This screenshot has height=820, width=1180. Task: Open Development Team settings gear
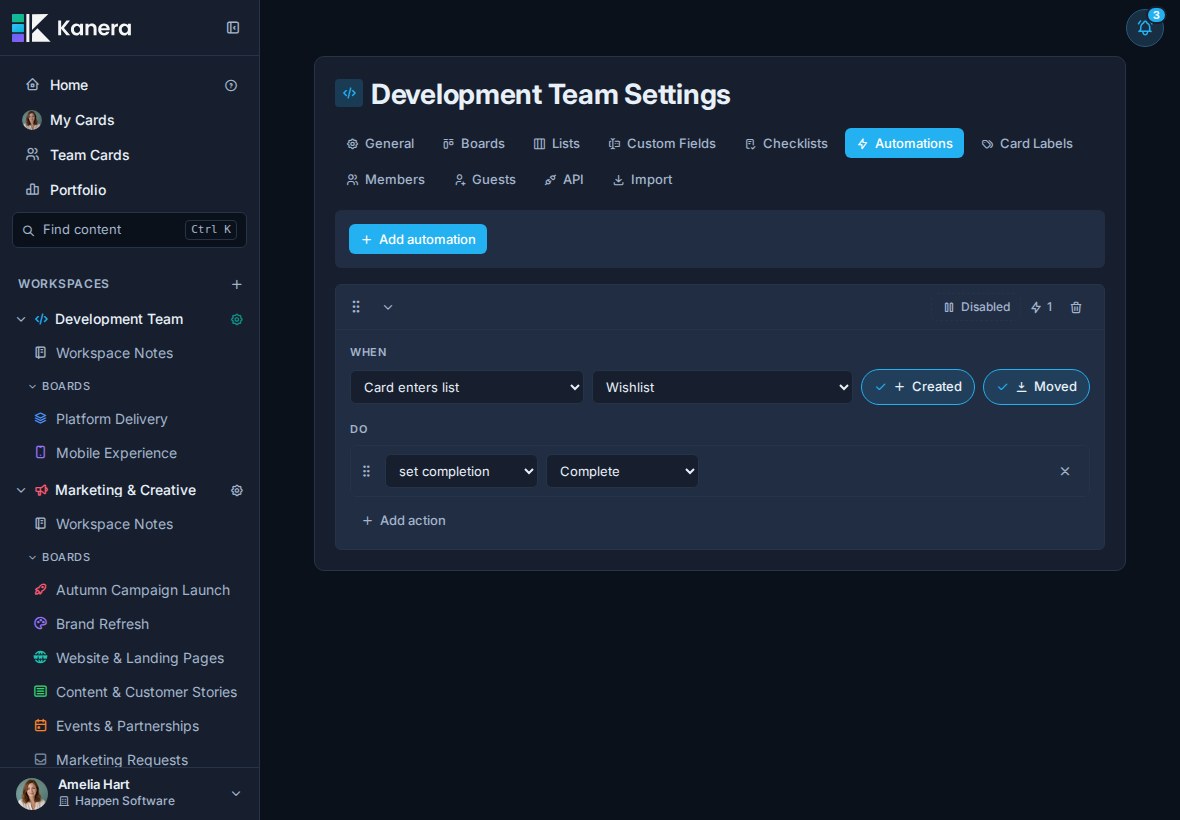pyautogui.click(x=237, y=320)
